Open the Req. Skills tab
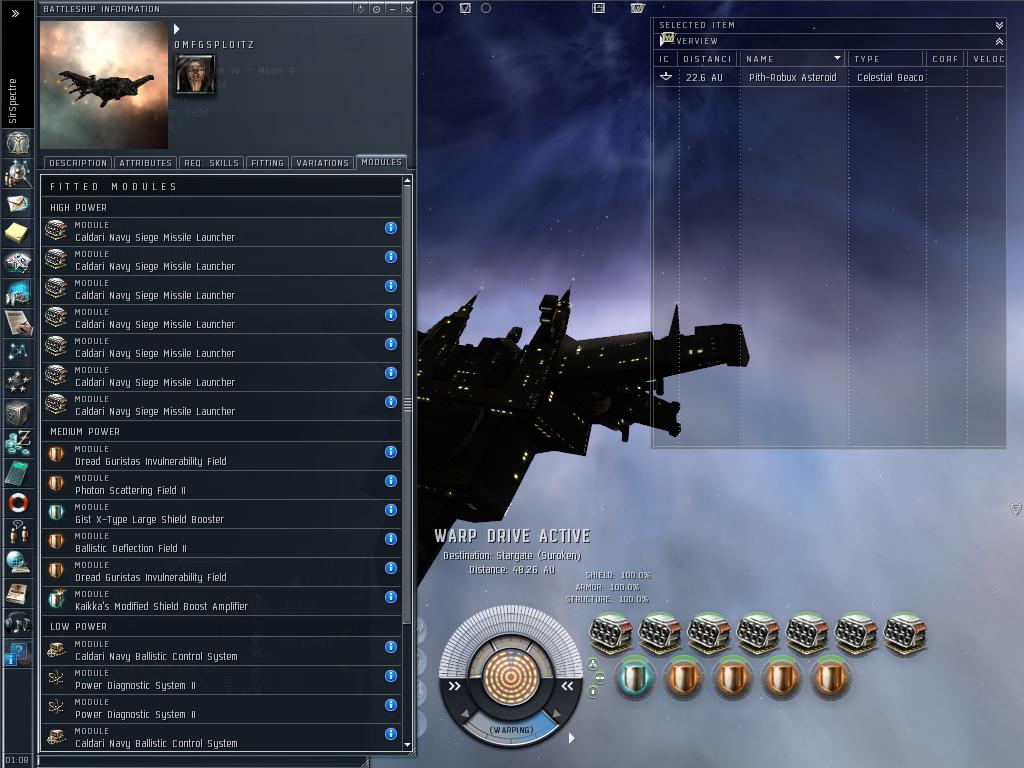 click(x=211, y=163)
